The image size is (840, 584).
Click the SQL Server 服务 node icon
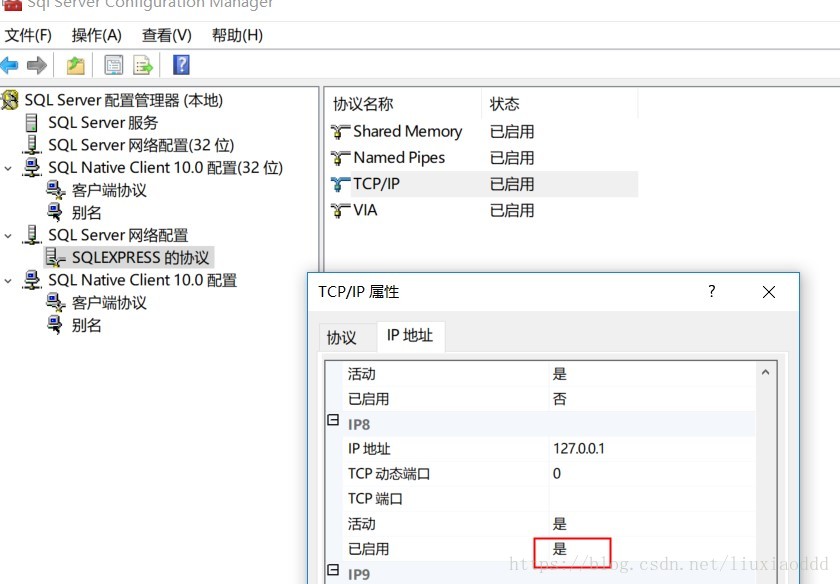tap(32, 123)
